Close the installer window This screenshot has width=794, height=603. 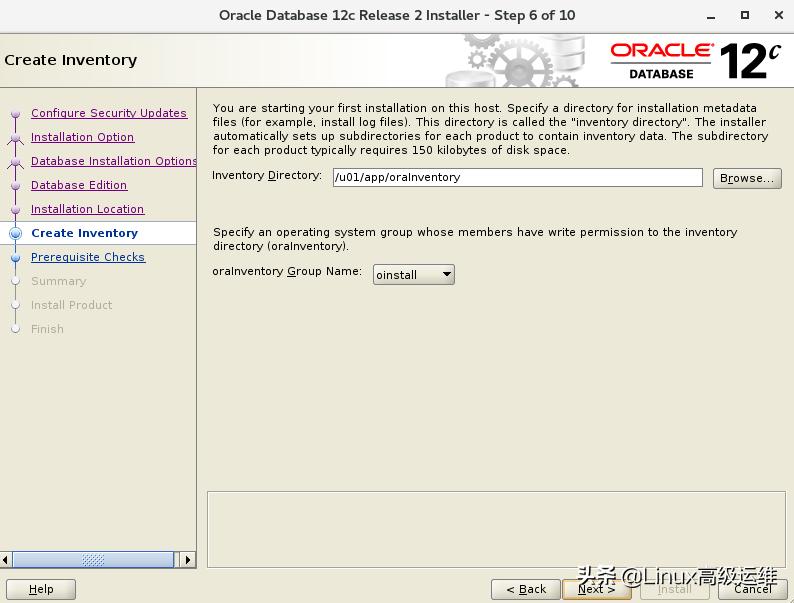779,15
